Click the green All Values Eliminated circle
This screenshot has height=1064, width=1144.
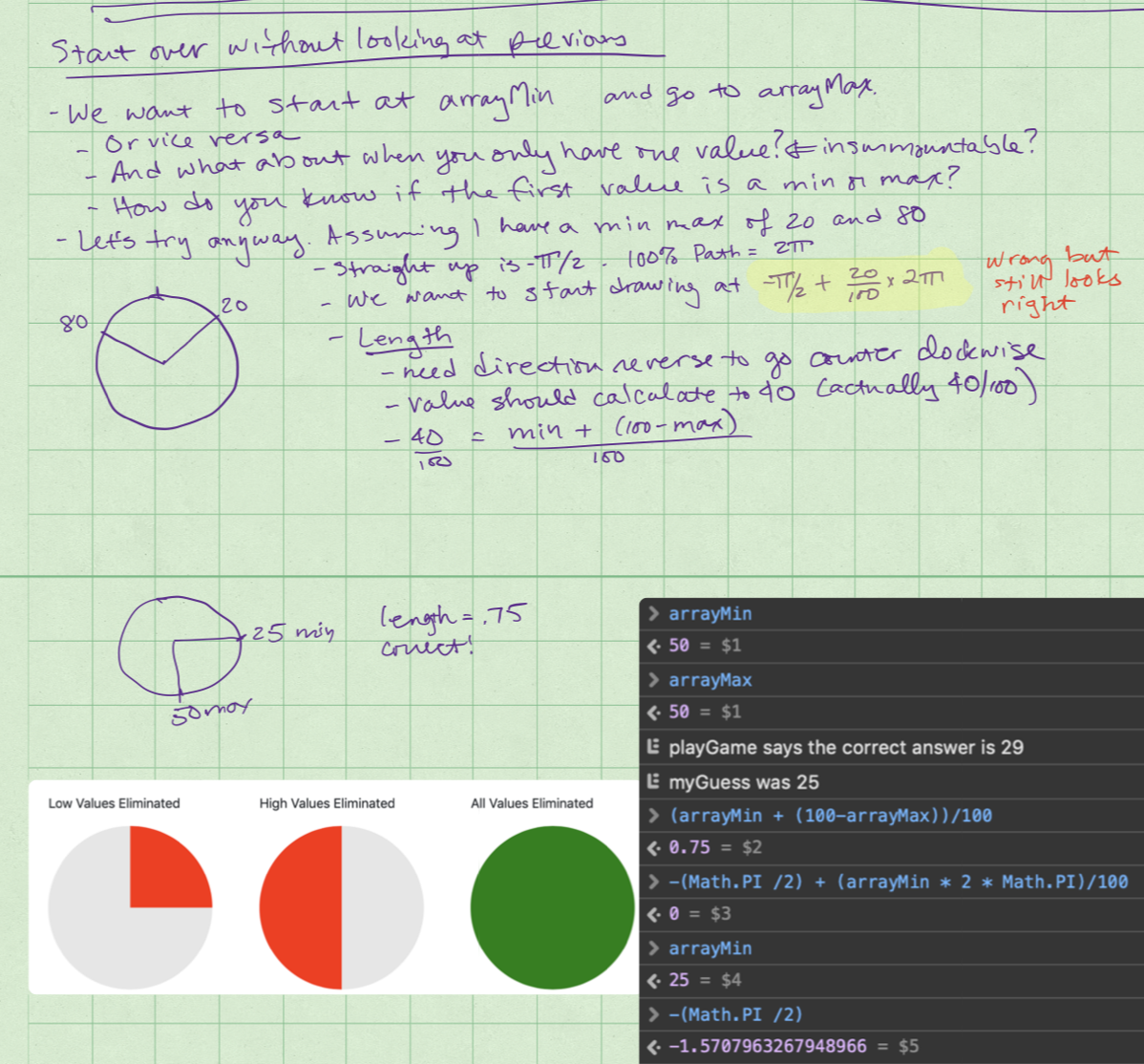(x=552, y=907)
